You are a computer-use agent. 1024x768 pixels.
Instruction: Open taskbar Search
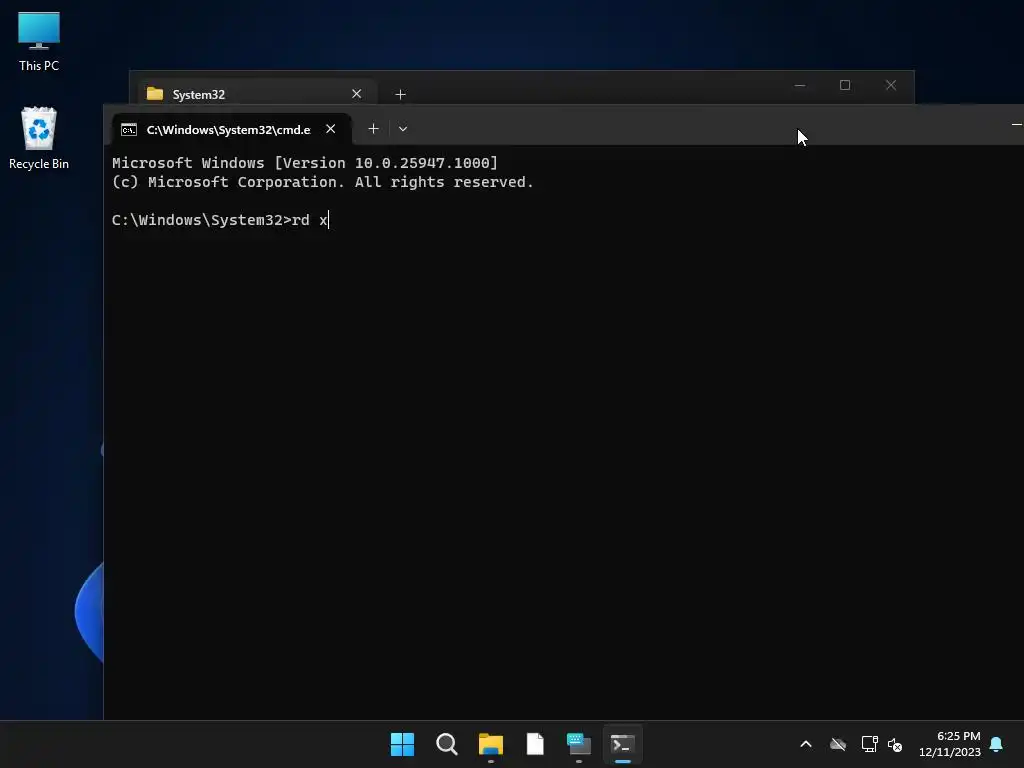coord(447,744)
